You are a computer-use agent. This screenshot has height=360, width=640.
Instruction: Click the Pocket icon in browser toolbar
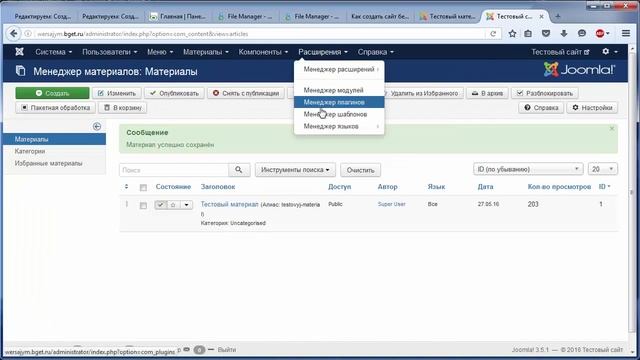[x=546, y=33]
